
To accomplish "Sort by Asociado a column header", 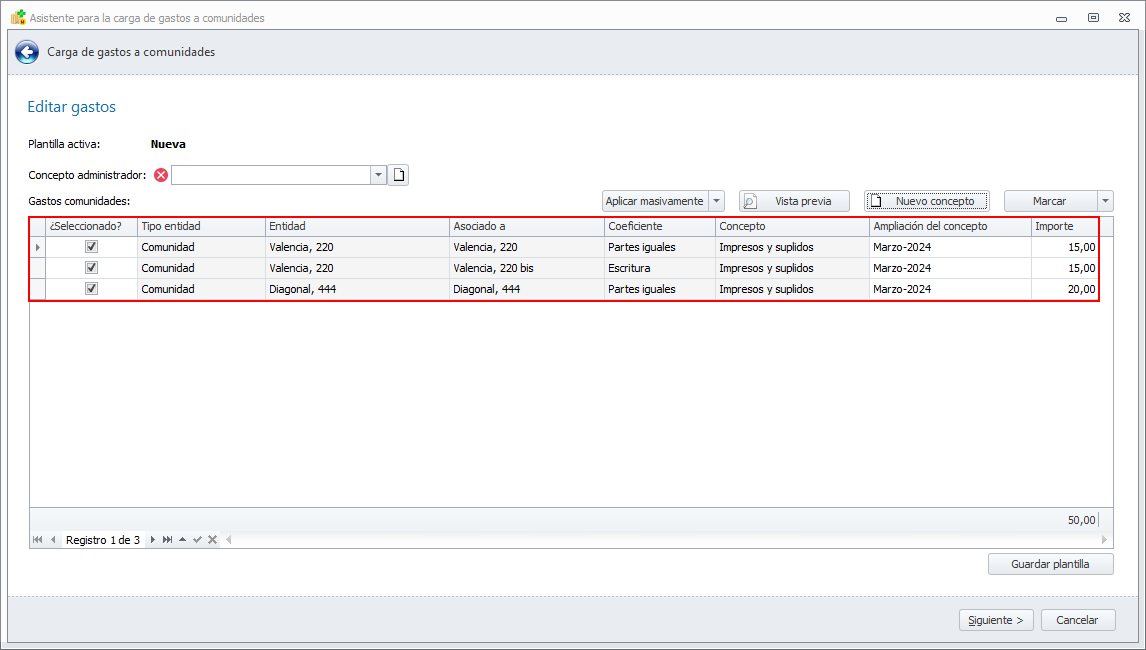I will [526, 227].
